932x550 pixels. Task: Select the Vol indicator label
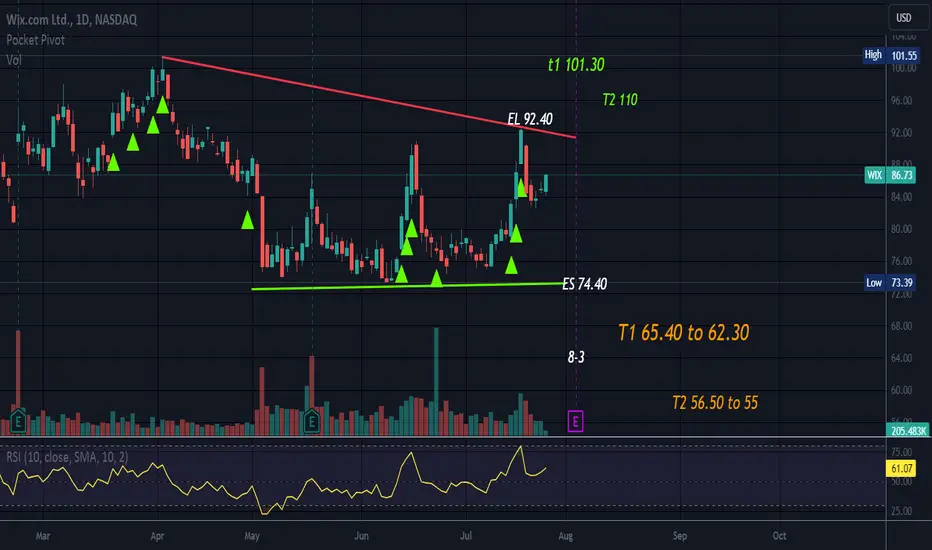[14, 59]
